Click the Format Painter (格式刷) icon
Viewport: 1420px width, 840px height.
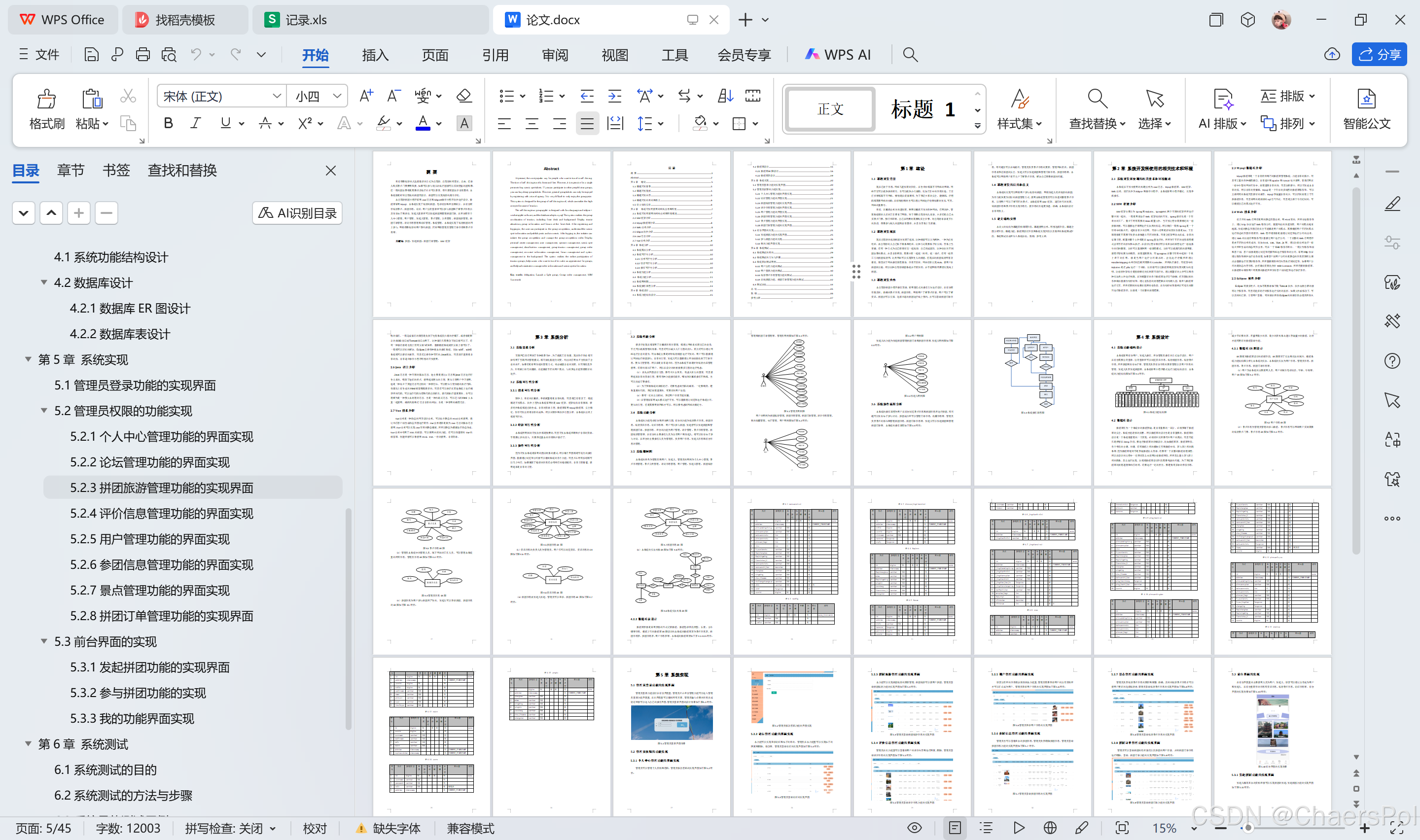pyautogui.click(x=46, y=99)
